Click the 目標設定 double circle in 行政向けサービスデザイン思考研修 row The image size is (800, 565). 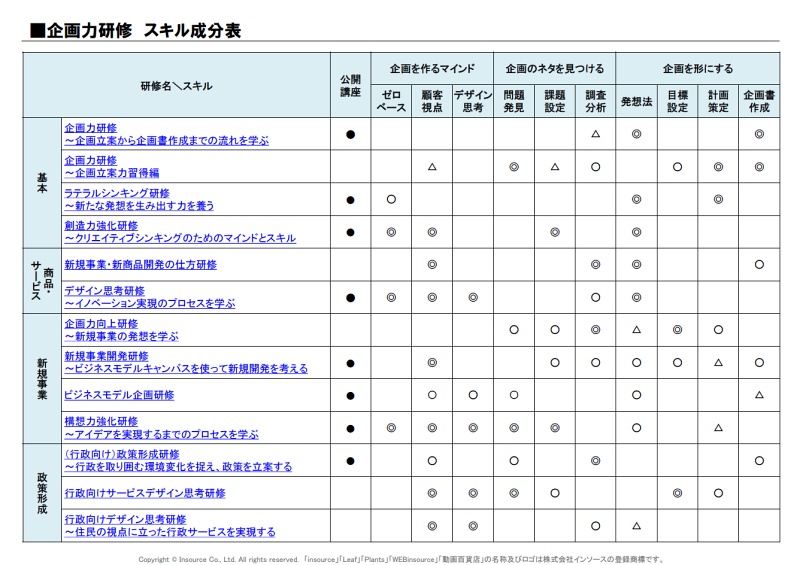click(677, 493)
